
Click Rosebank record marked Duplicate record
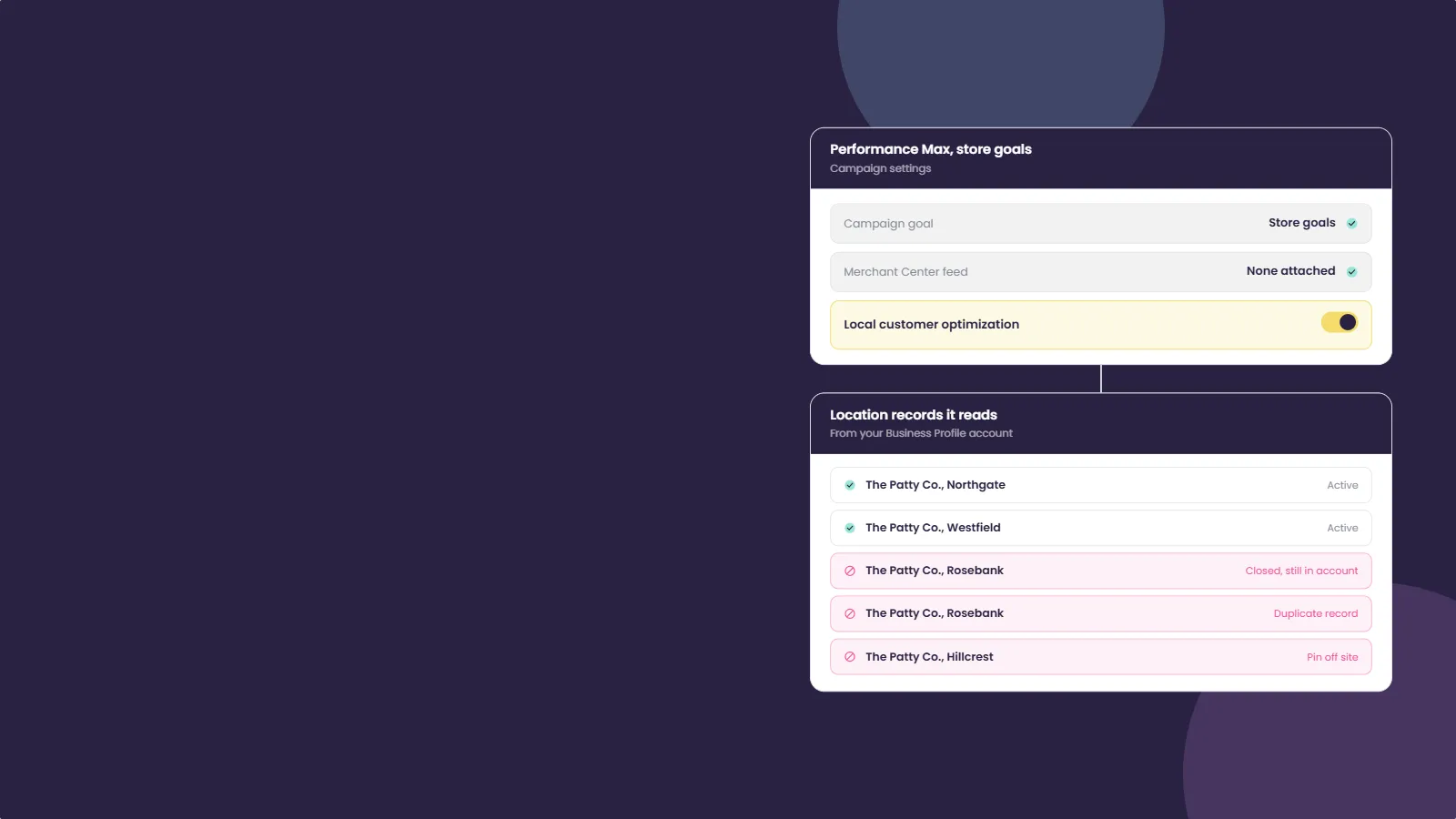(x=1101, y=613)
